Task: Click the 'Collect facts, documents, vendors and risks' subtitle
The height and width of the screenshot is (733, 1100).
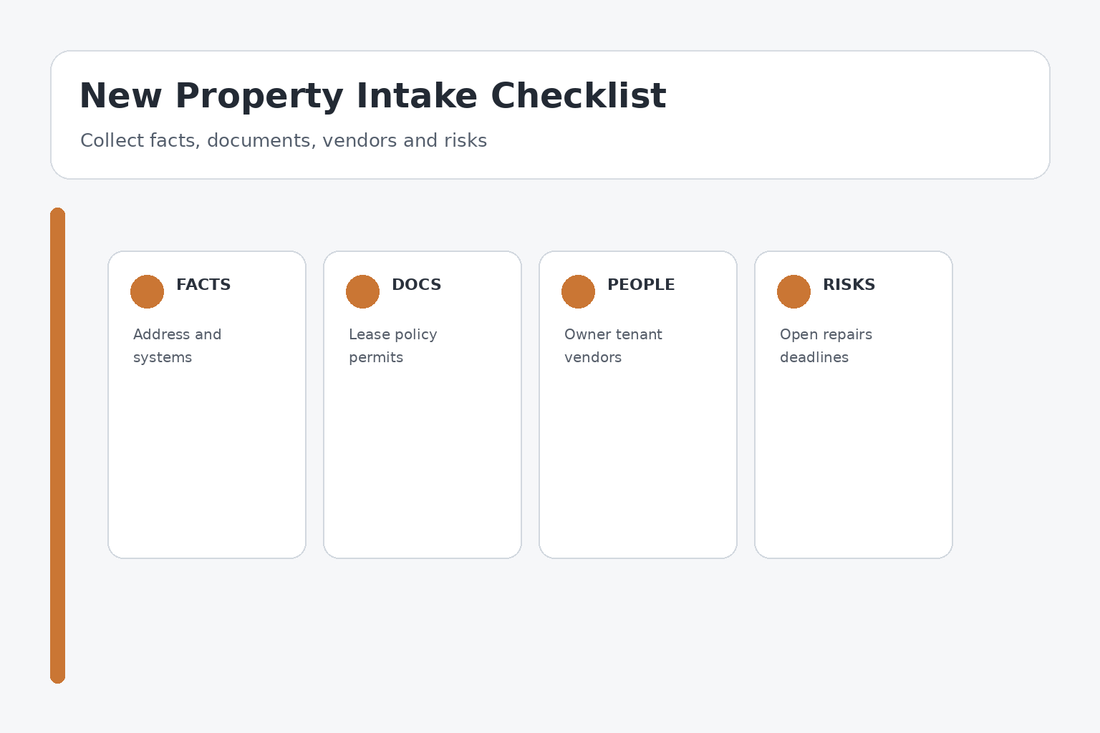Action: click(x=283, y=140)
